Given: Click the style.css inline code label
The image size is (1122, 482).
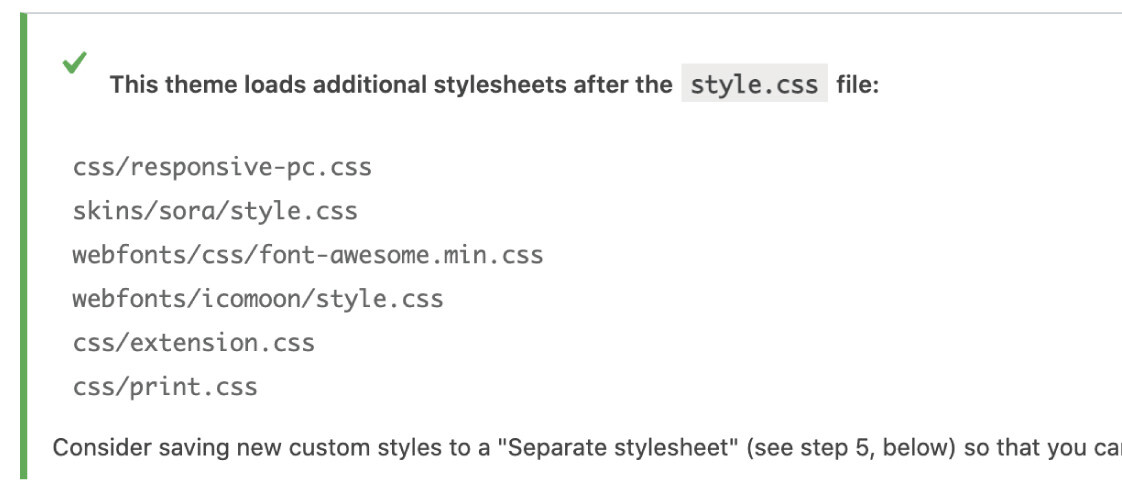Looking at the screenshot, I should tap(754, 84).
